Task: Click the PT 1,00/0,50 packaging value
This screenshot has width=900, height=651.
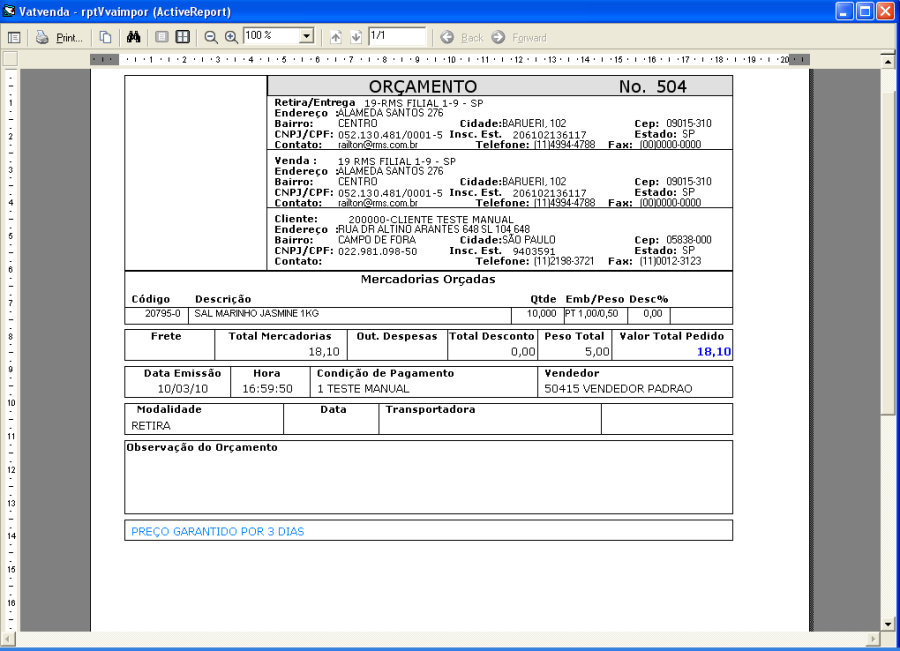Action: coord(592,313)
